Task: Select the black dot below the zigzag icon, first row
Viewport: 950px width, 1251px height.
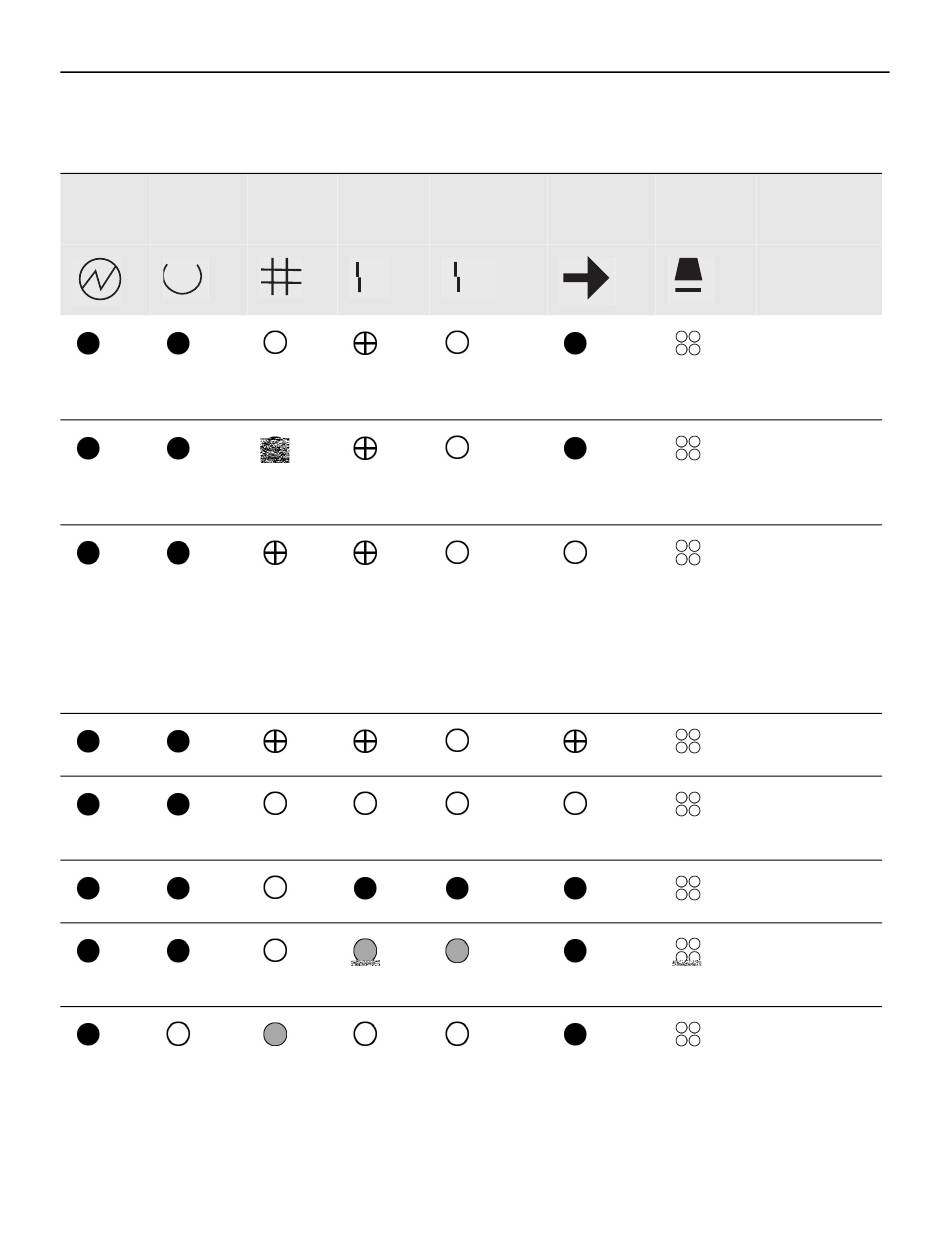Action: (x=88, y=343)
